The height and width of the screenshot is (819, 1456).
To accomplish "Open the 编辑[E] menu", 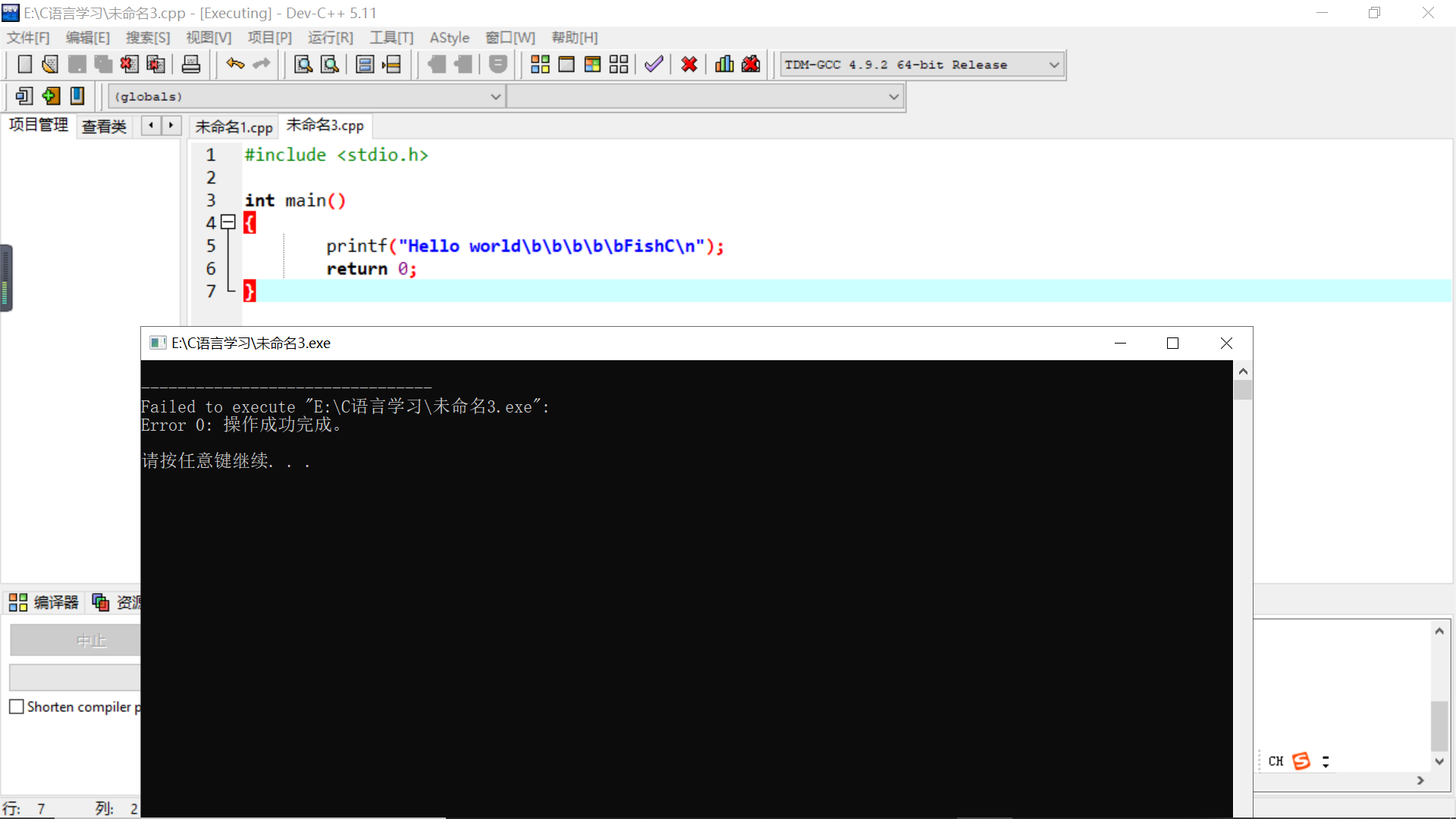I will [x=88, y=38].
